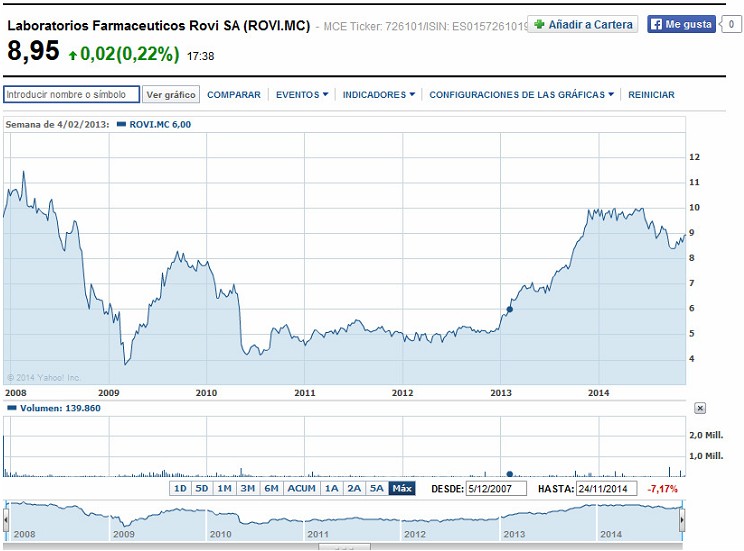Click the data point marker on price line
This screenshot has height=551, width=744.
[x=510, y=309]
